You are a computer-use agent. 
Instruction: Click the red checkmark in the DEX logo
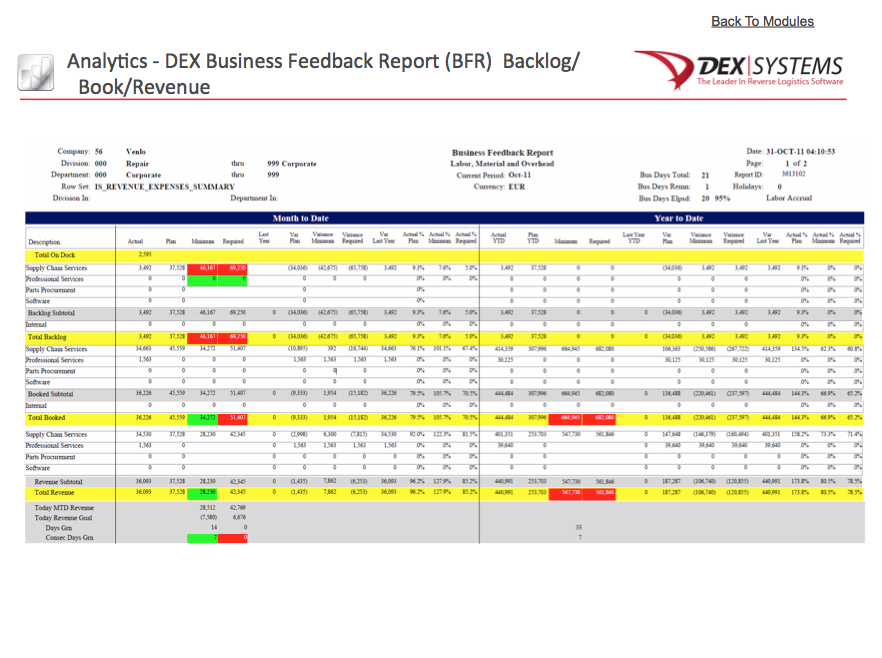tap(668, 68)
